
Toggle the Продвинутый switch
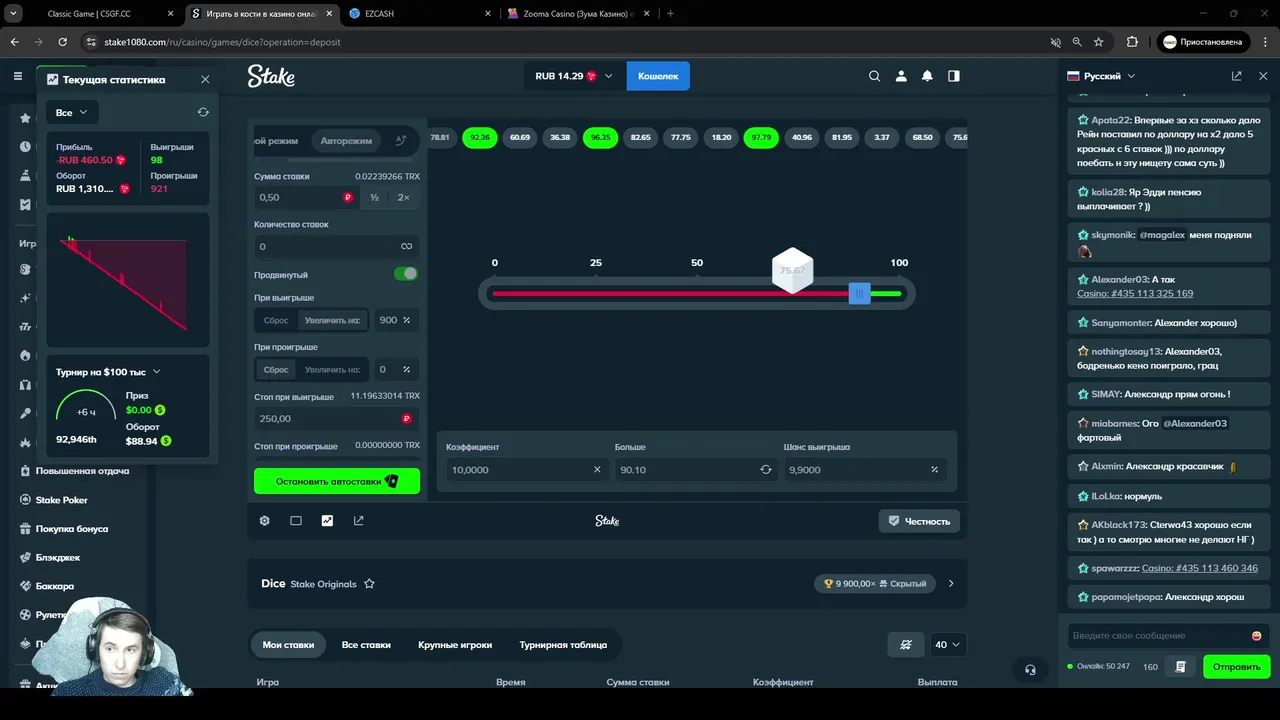coord(405,274)
